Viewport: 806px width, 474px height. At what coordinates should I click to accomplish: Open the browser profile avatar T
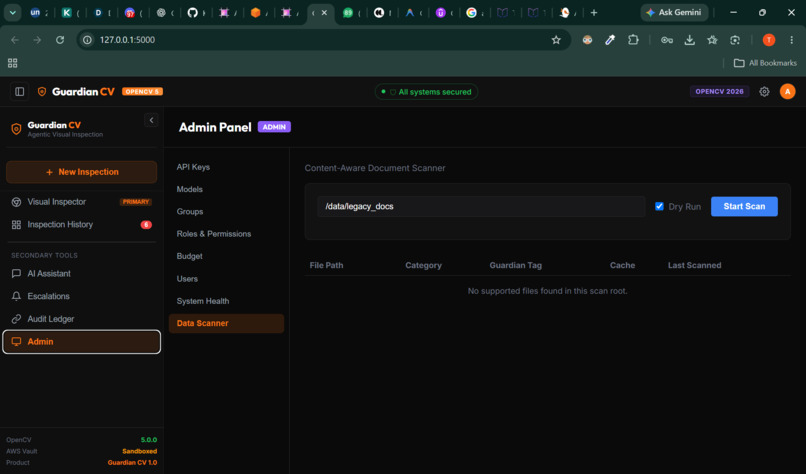click(x=768, y=40)
